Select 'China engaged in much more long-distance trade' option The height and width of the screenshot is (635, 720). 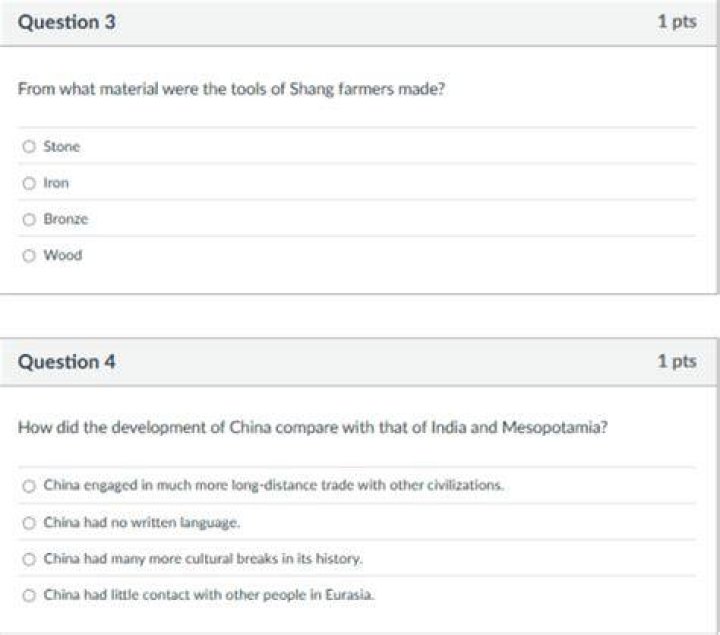coord(29,486)
